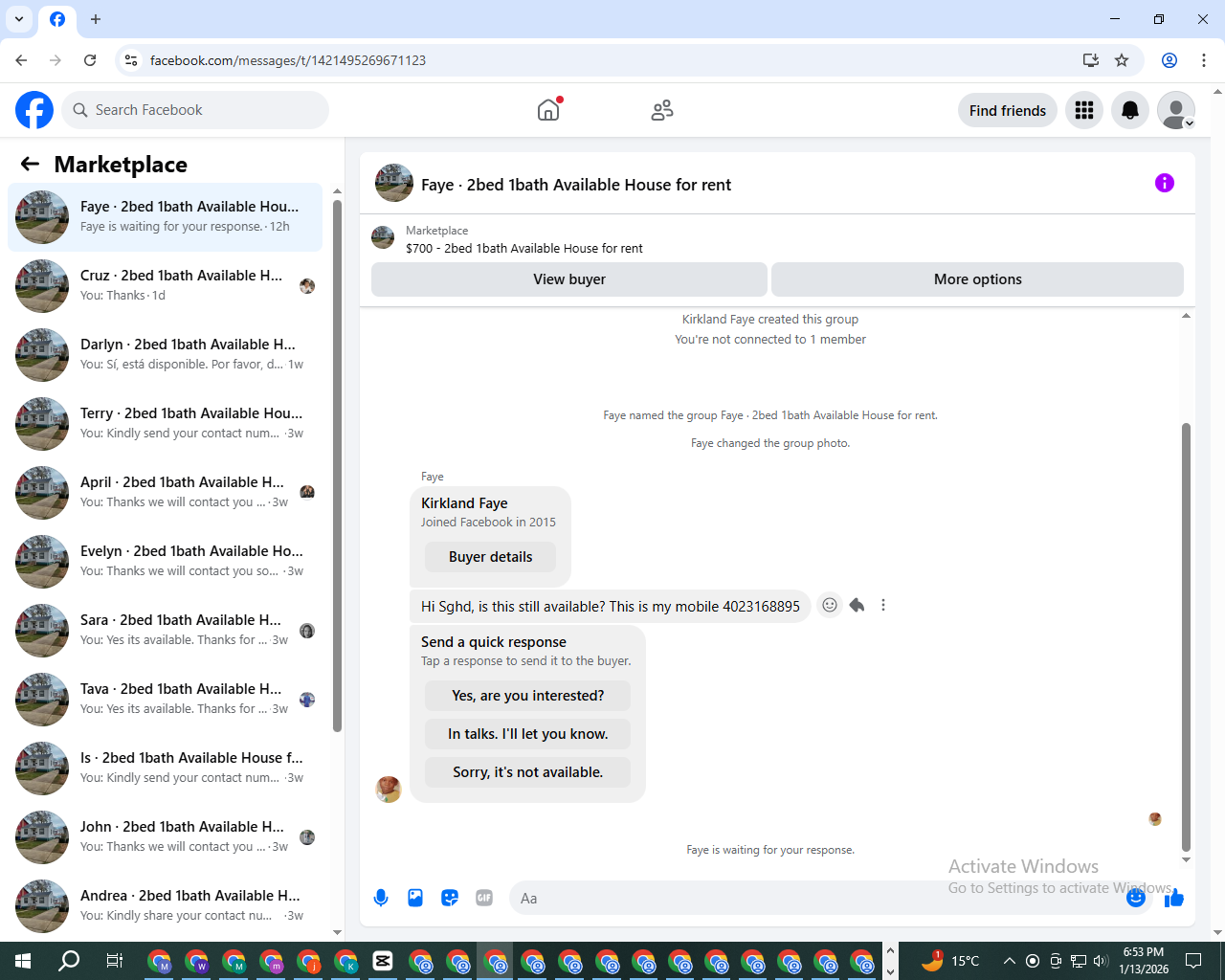Attach a photo using image icon
This screenshot has width=1225, height=980.
(415, 898)
